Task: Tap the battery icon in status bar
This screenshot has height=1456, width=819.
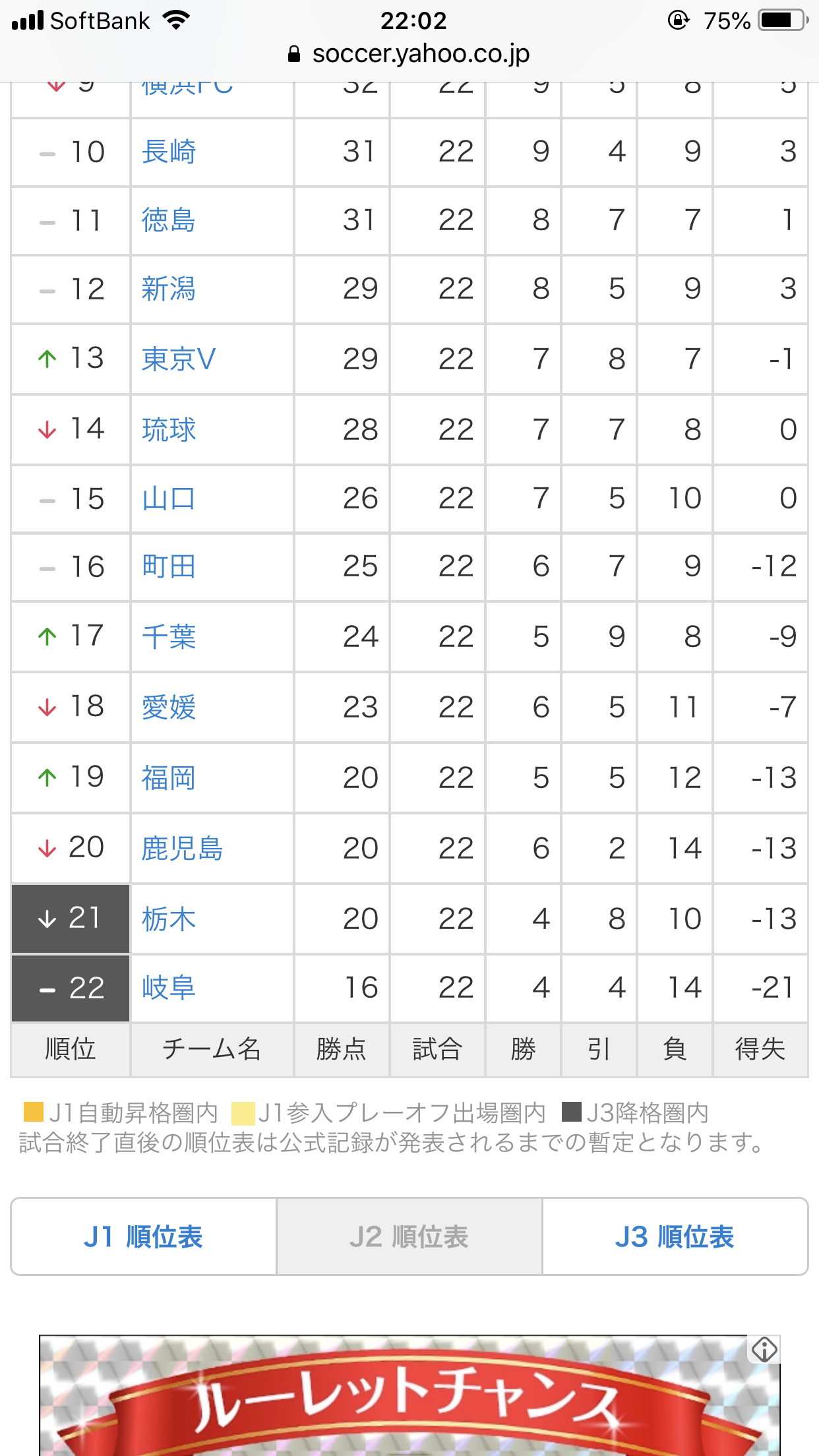Action: tap(783, 20)
